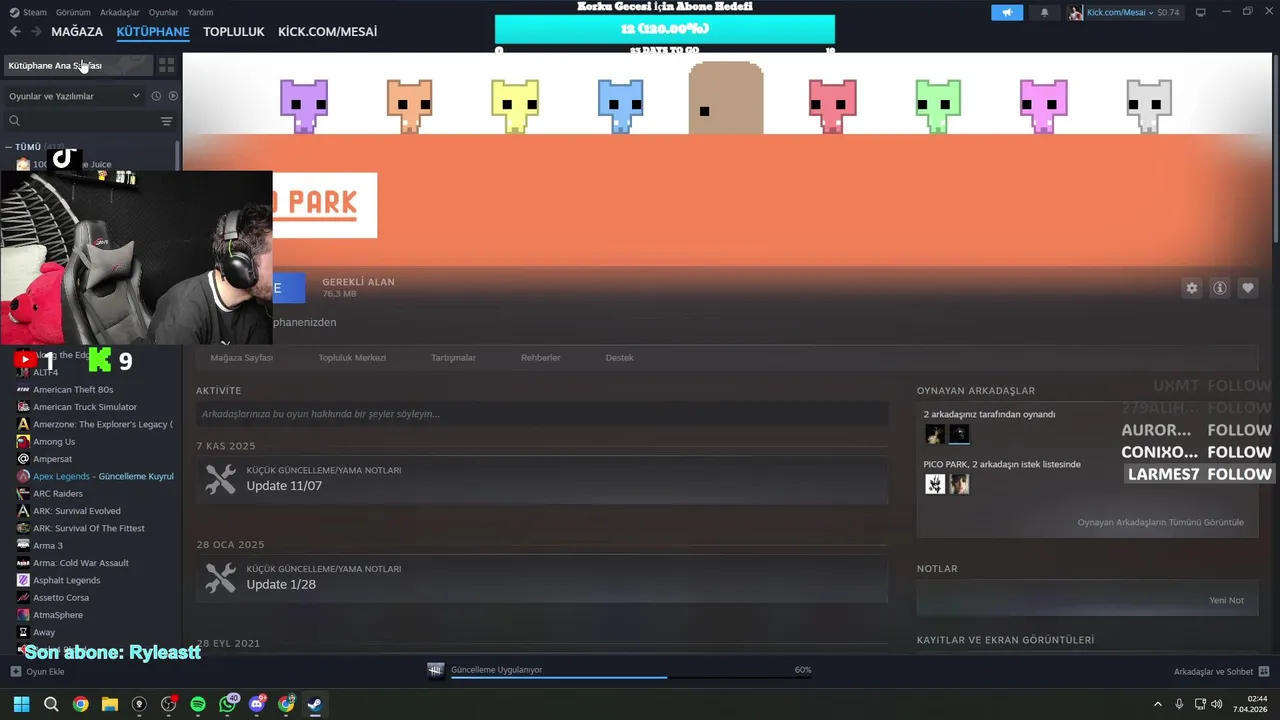
Task: Show game info with the info icon
Action: [1219, 288]
